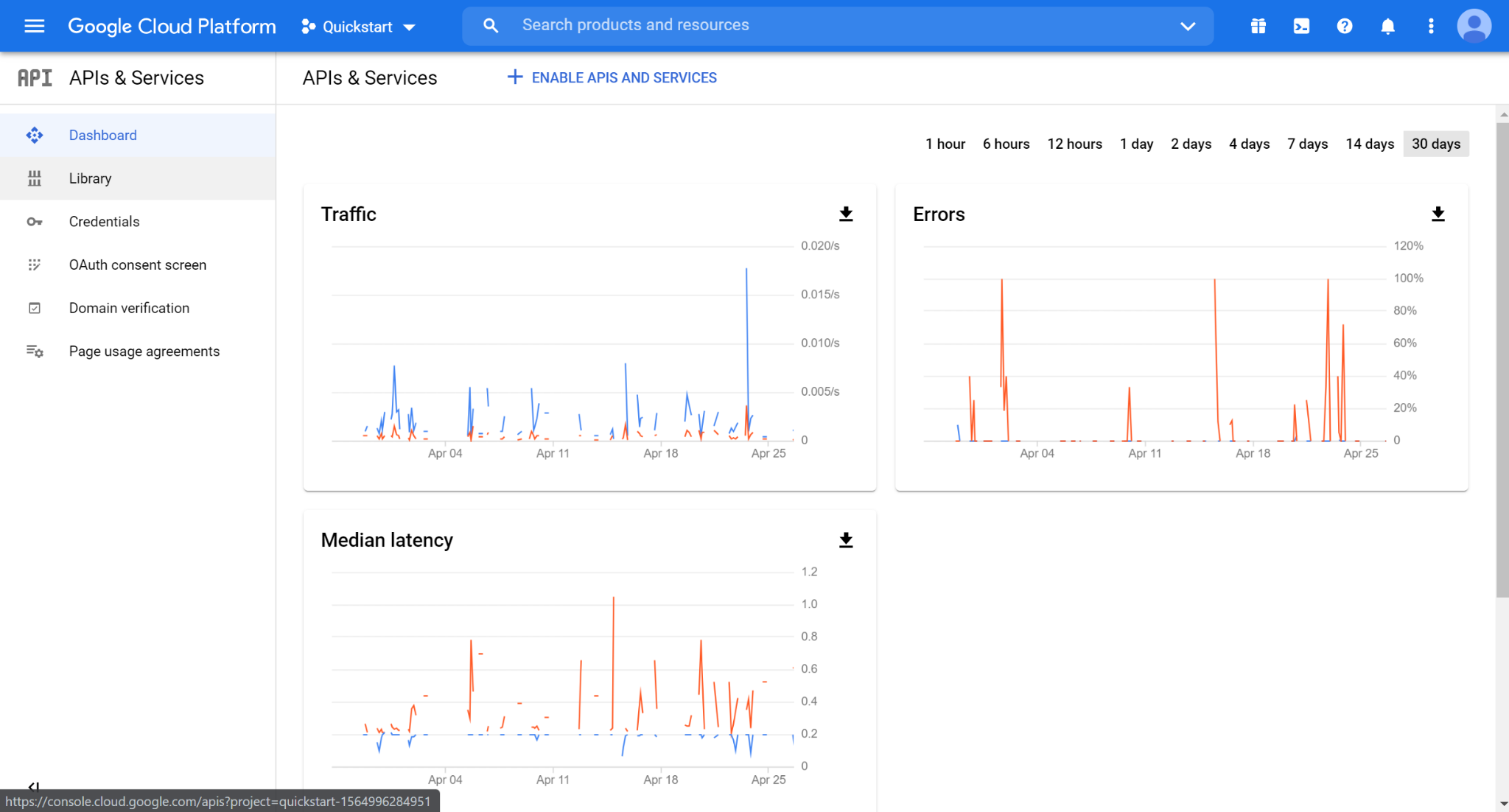Click the OAuth consent screen icon
The image size is (1509, 812).
[x=34, y=265]
